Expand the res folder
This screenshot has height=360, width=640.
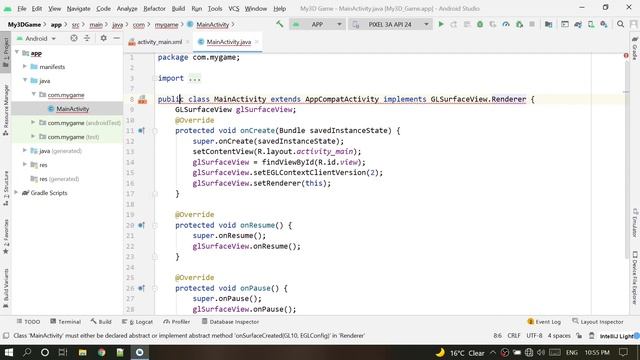click(25, 164)
